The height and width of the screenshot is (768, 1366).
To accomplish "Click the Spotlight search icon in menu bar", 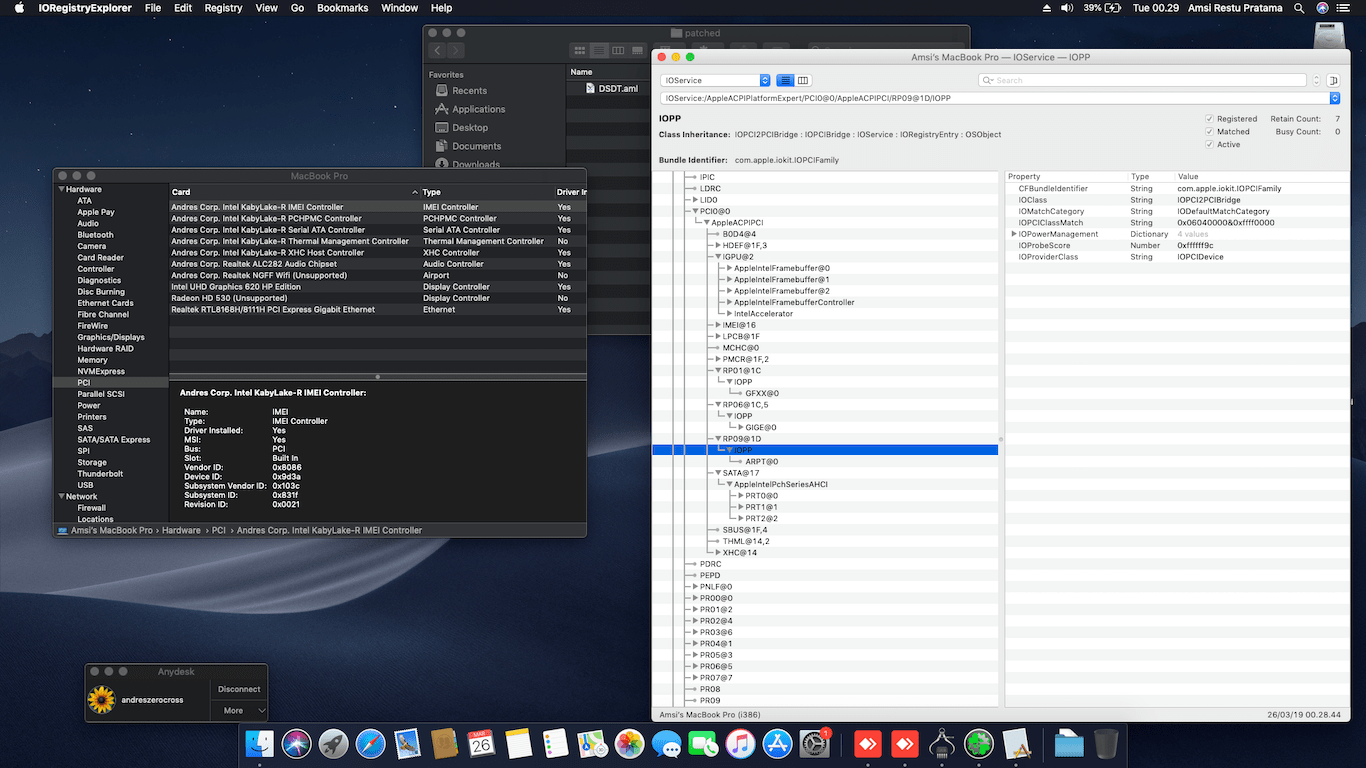I will click(1299, 8).
